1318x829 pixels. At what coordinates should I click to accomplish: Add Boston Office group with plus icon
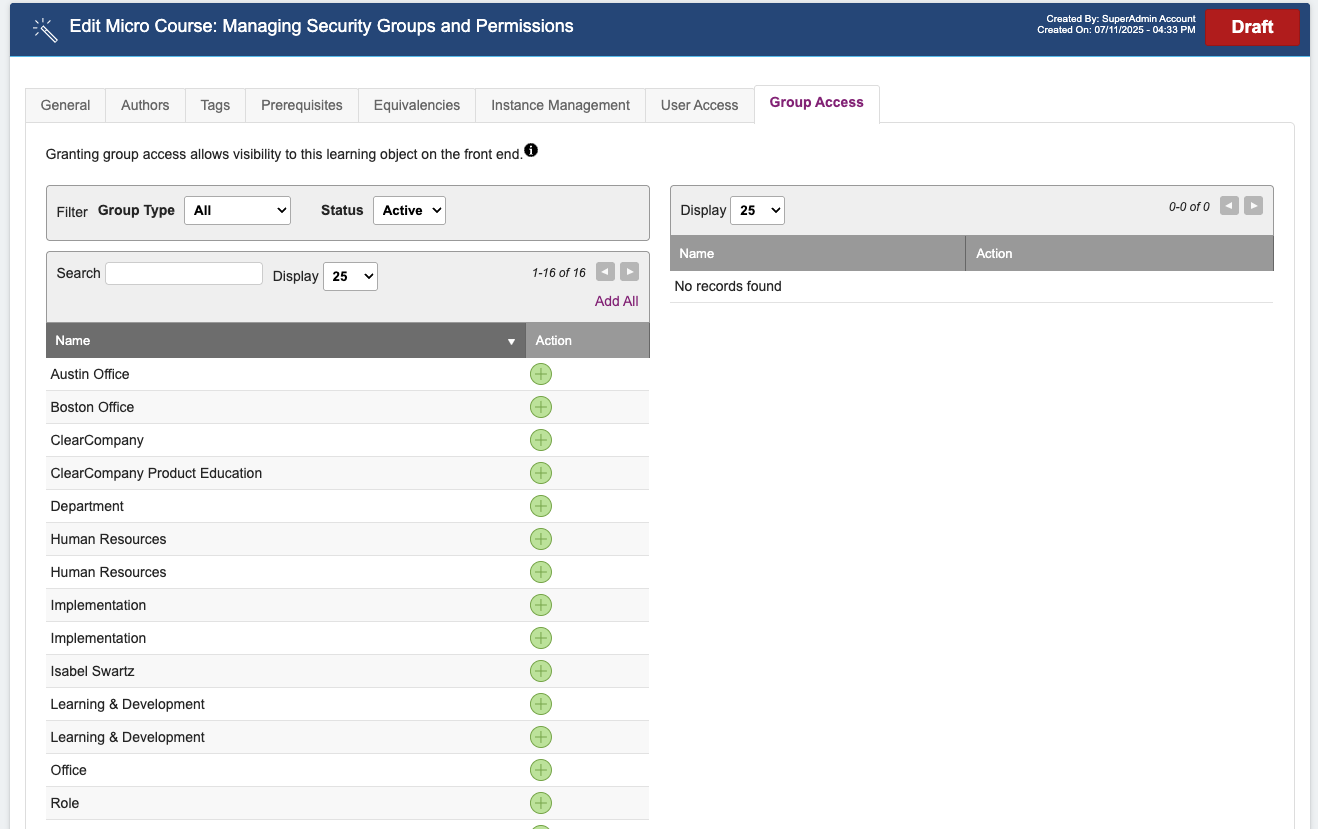click(541, 407)
